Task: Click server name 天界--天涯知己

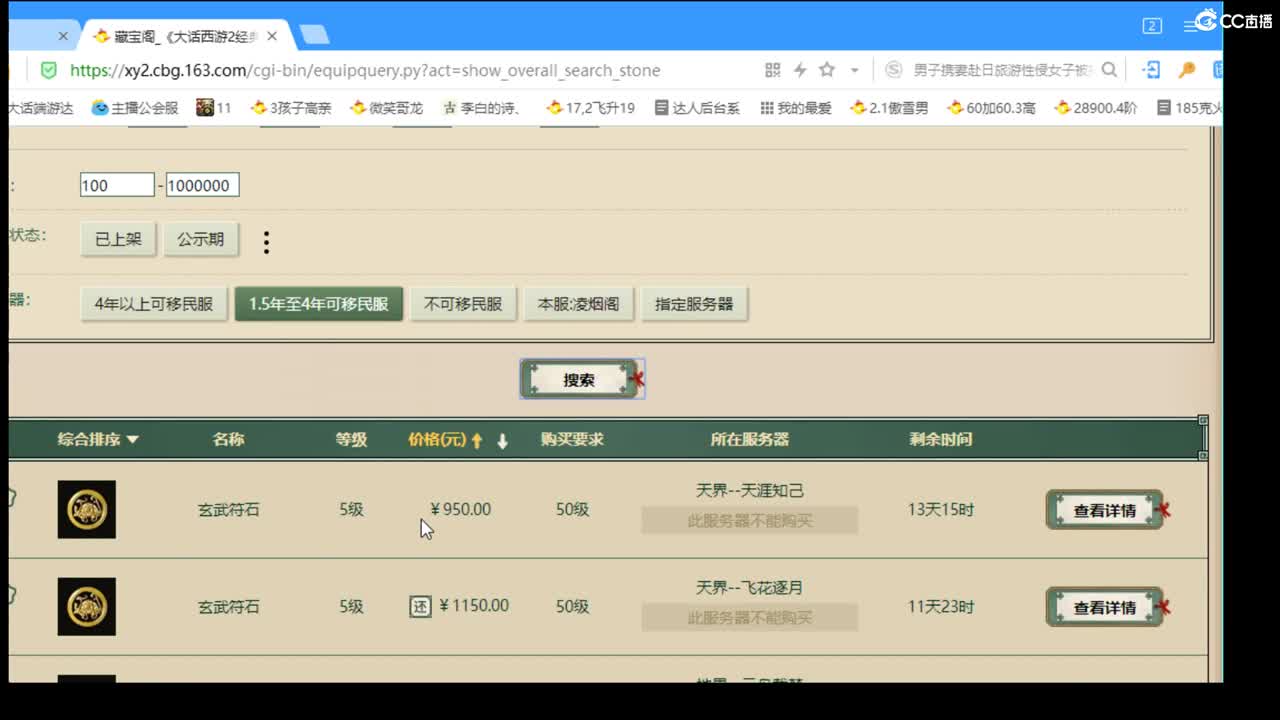Action: point(750,490)
